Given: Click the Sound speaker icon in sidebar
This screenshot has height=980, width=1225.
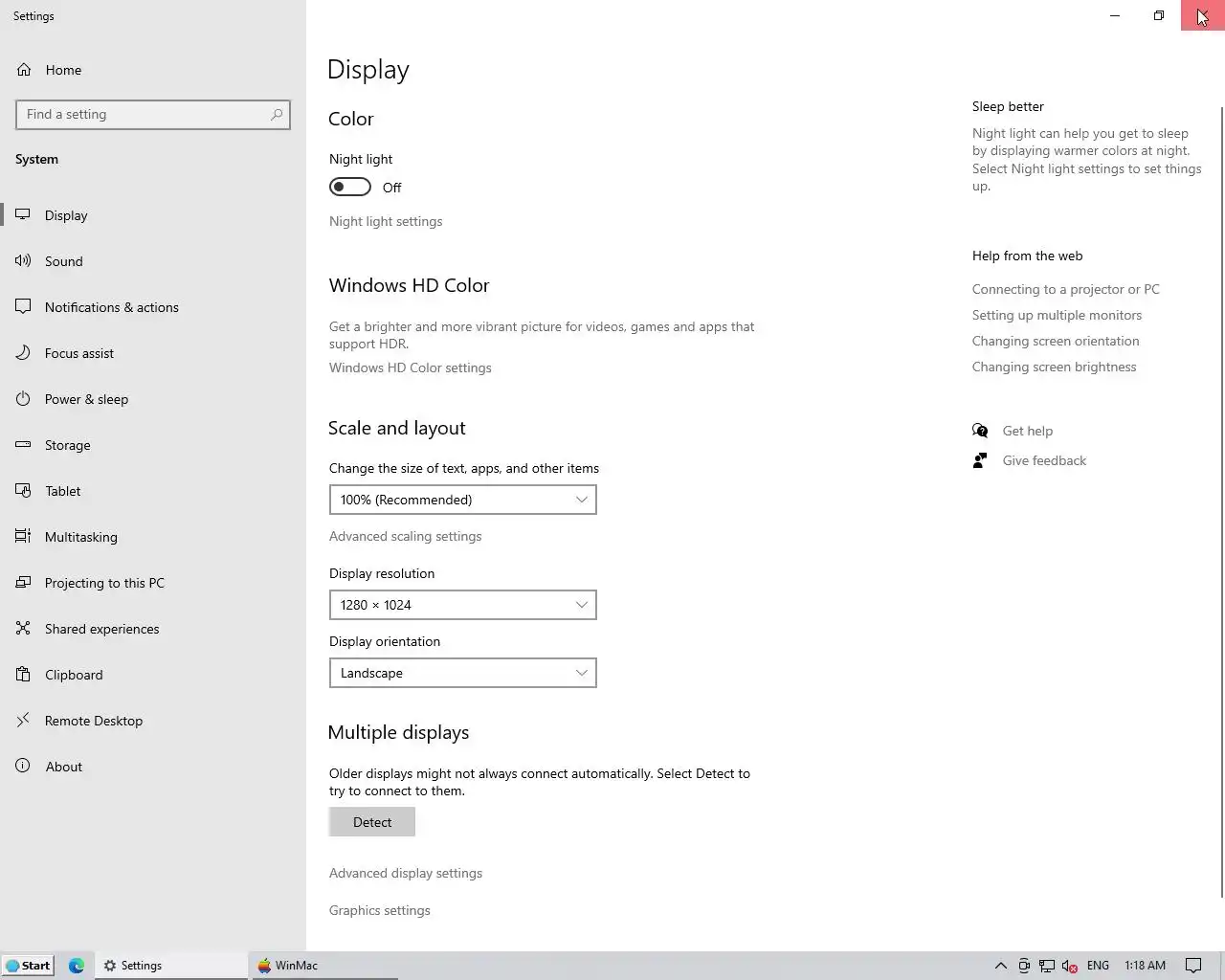Looking at the screenshot, I should pos(23,260).
